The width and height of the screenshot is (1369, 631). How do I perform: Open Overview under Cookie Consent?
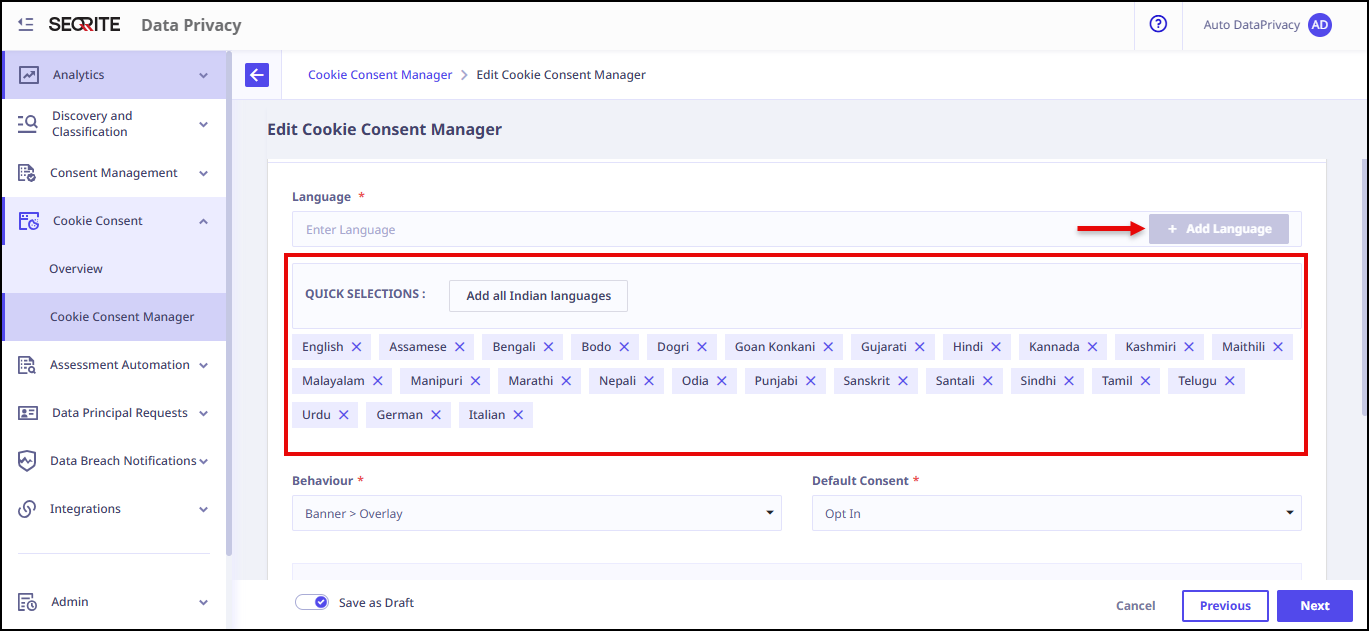click(x=76, y=269)
